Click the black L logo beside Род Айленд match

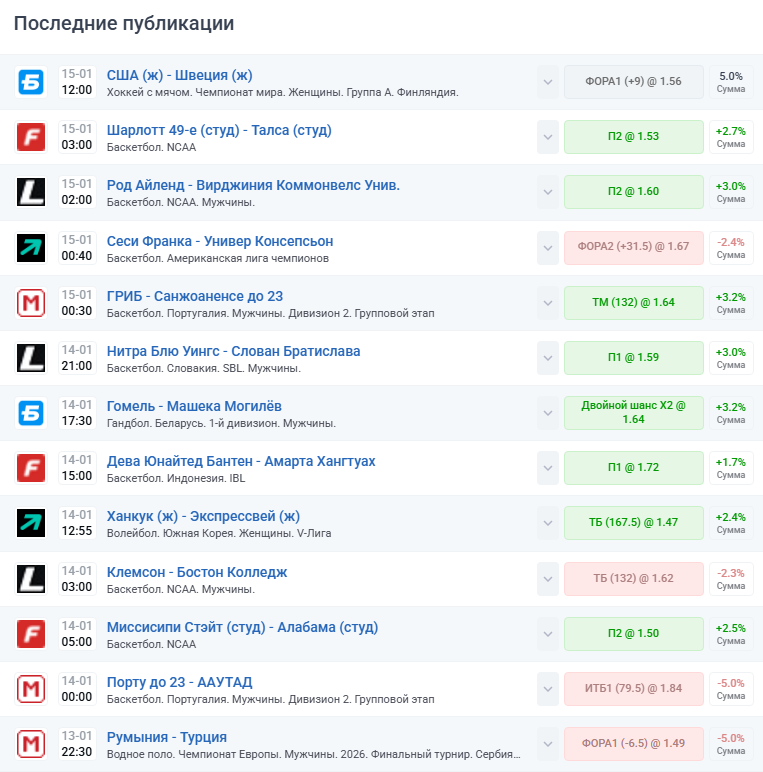(32, 192)
